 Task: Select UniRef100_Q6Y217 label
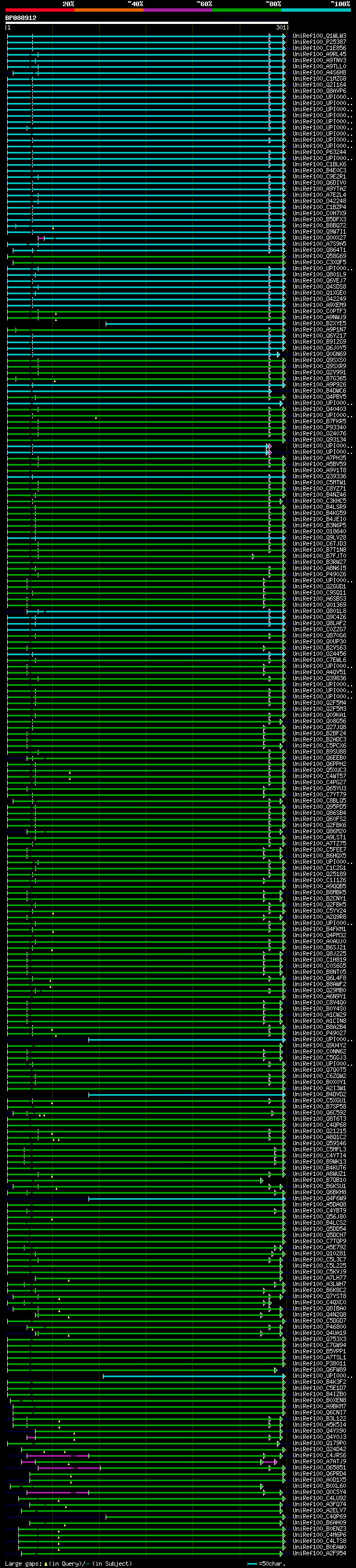(x=319, y=335)
